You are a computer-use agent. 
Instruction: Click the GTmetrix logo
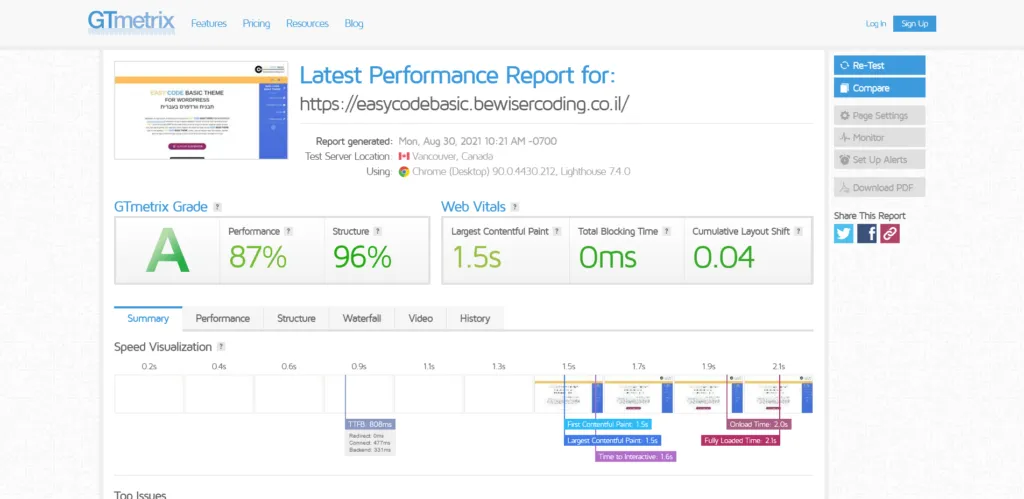click(130, 22)
